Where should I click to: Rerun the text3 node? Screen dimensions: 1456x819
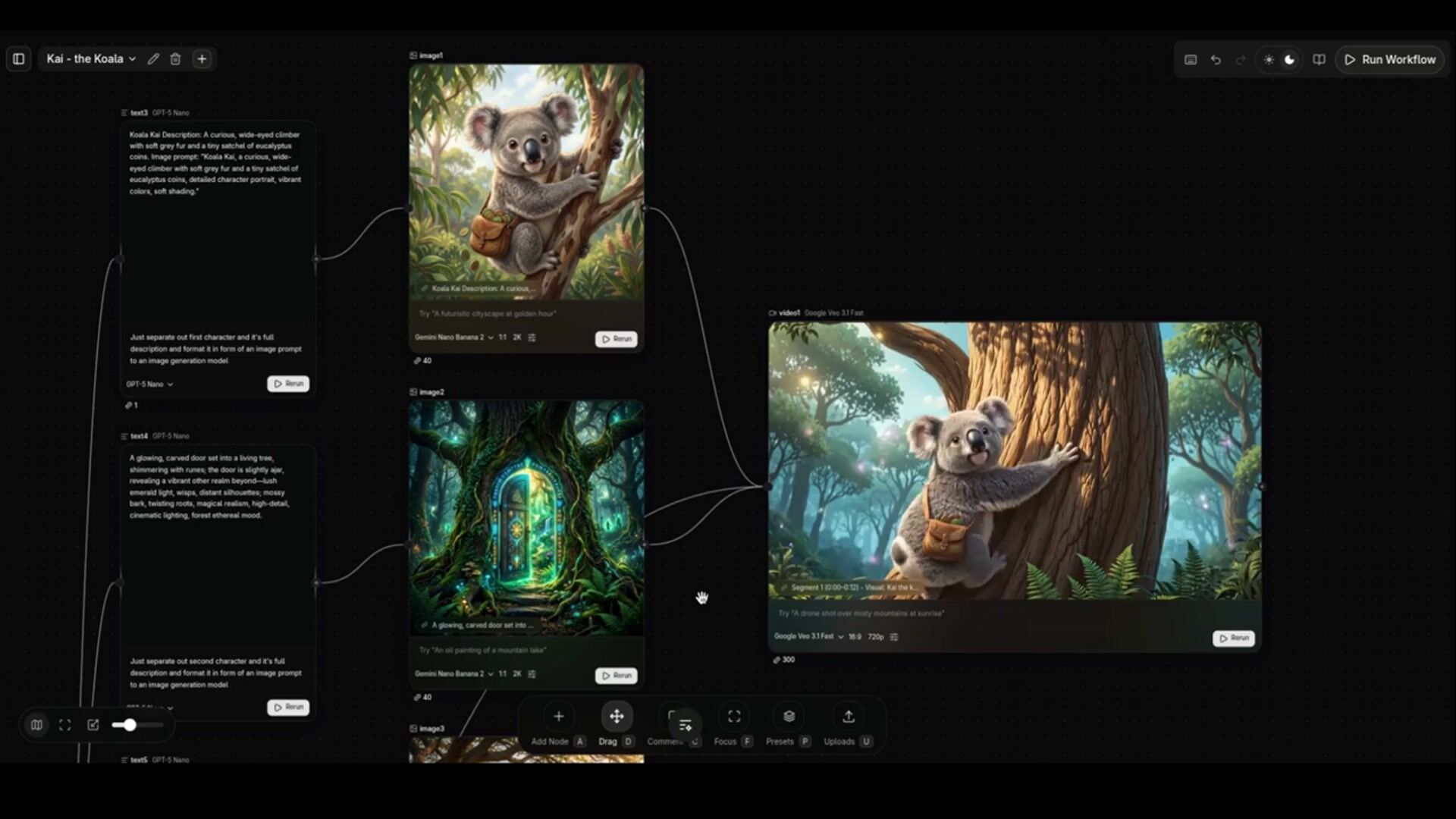(x=288, y=384)
